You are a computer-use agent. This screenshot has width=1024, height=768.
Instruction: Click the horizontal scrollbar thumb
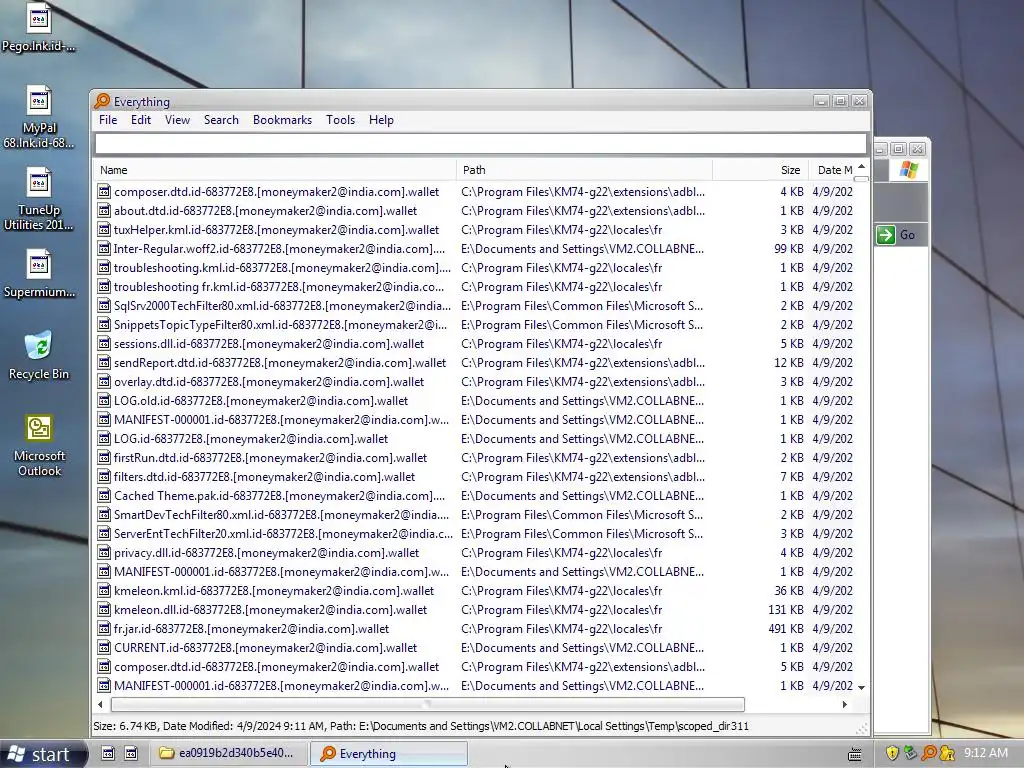(428, 705)
